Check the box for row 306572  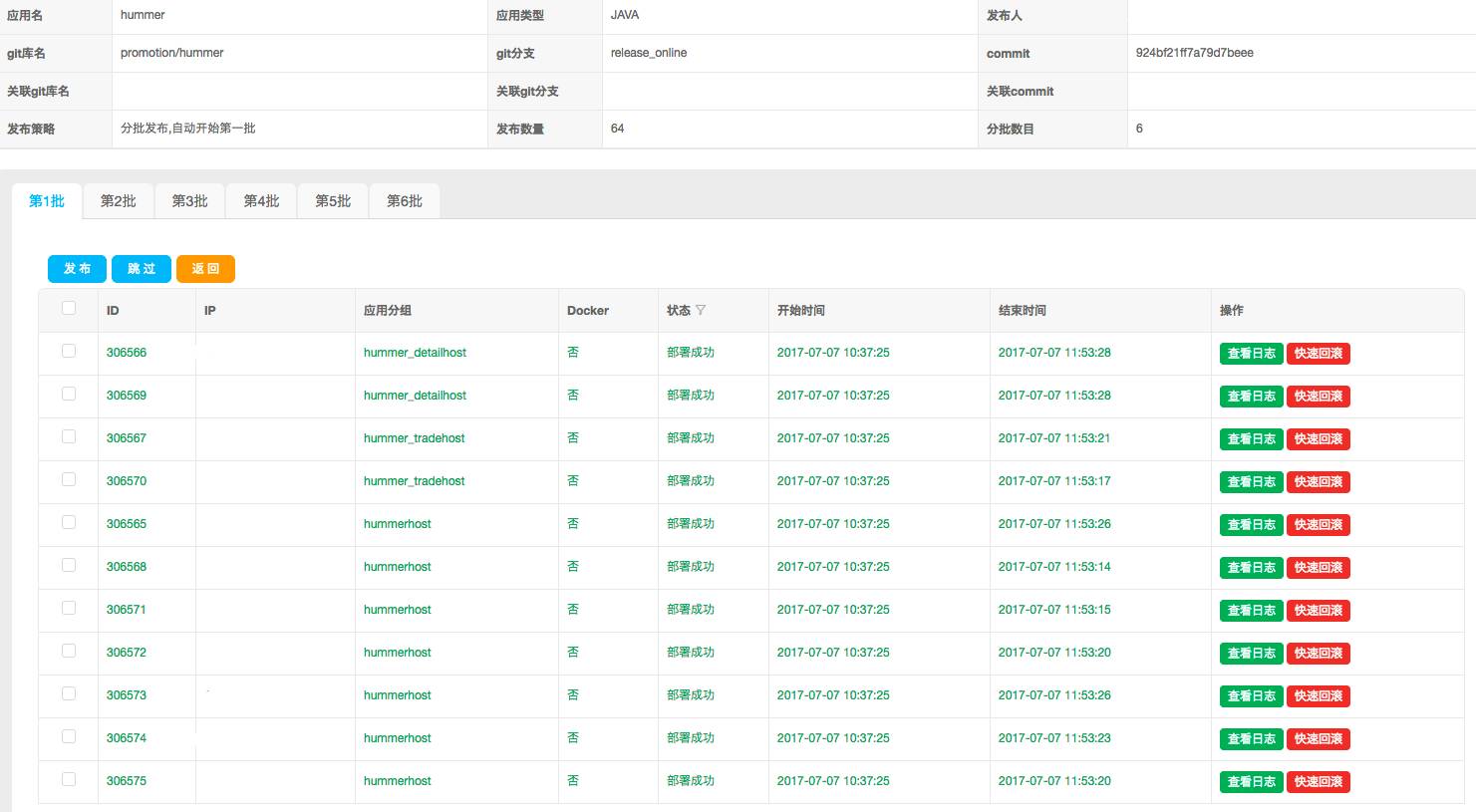[69, 651]
